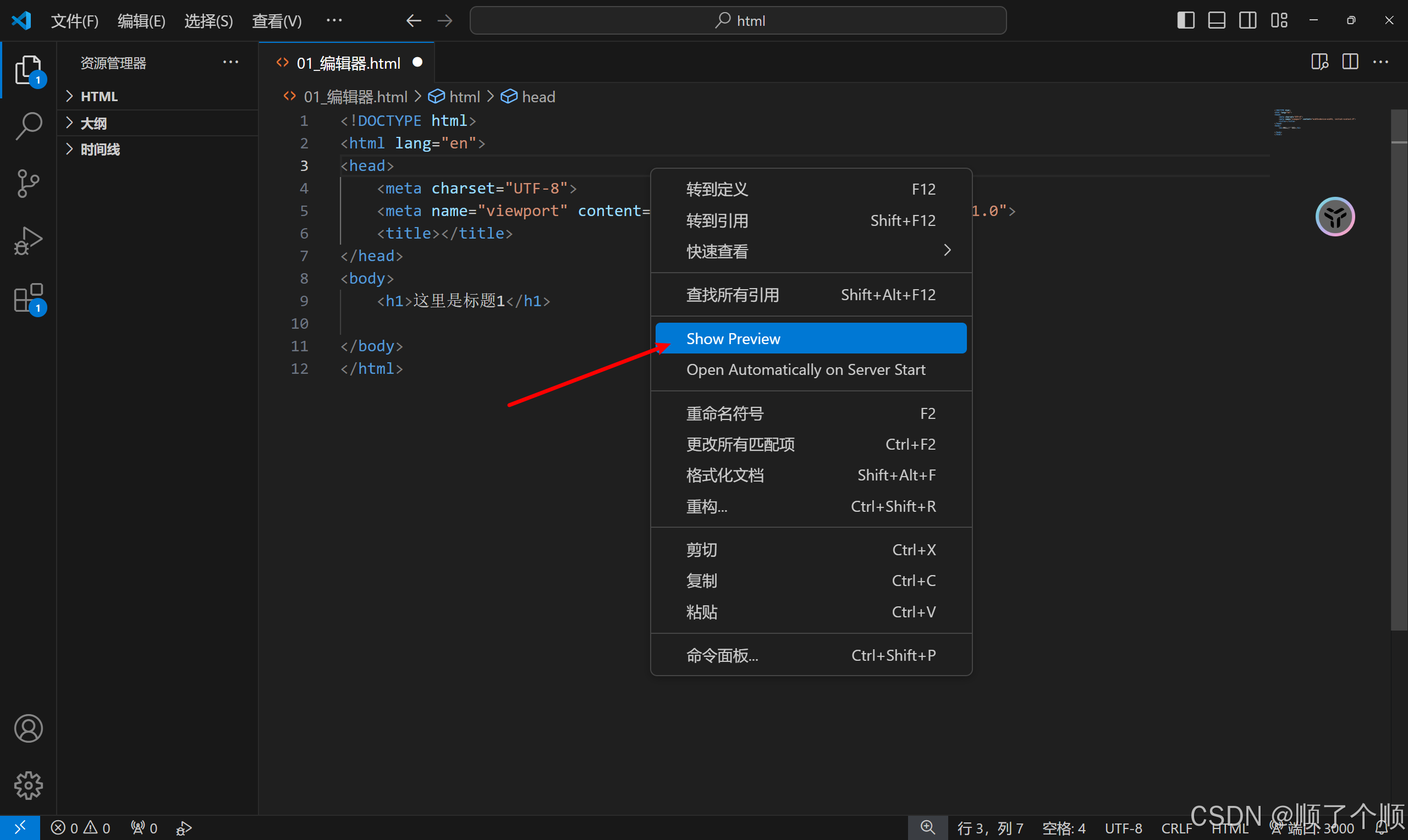Choose 复制 in context menu

coord(811,581)
